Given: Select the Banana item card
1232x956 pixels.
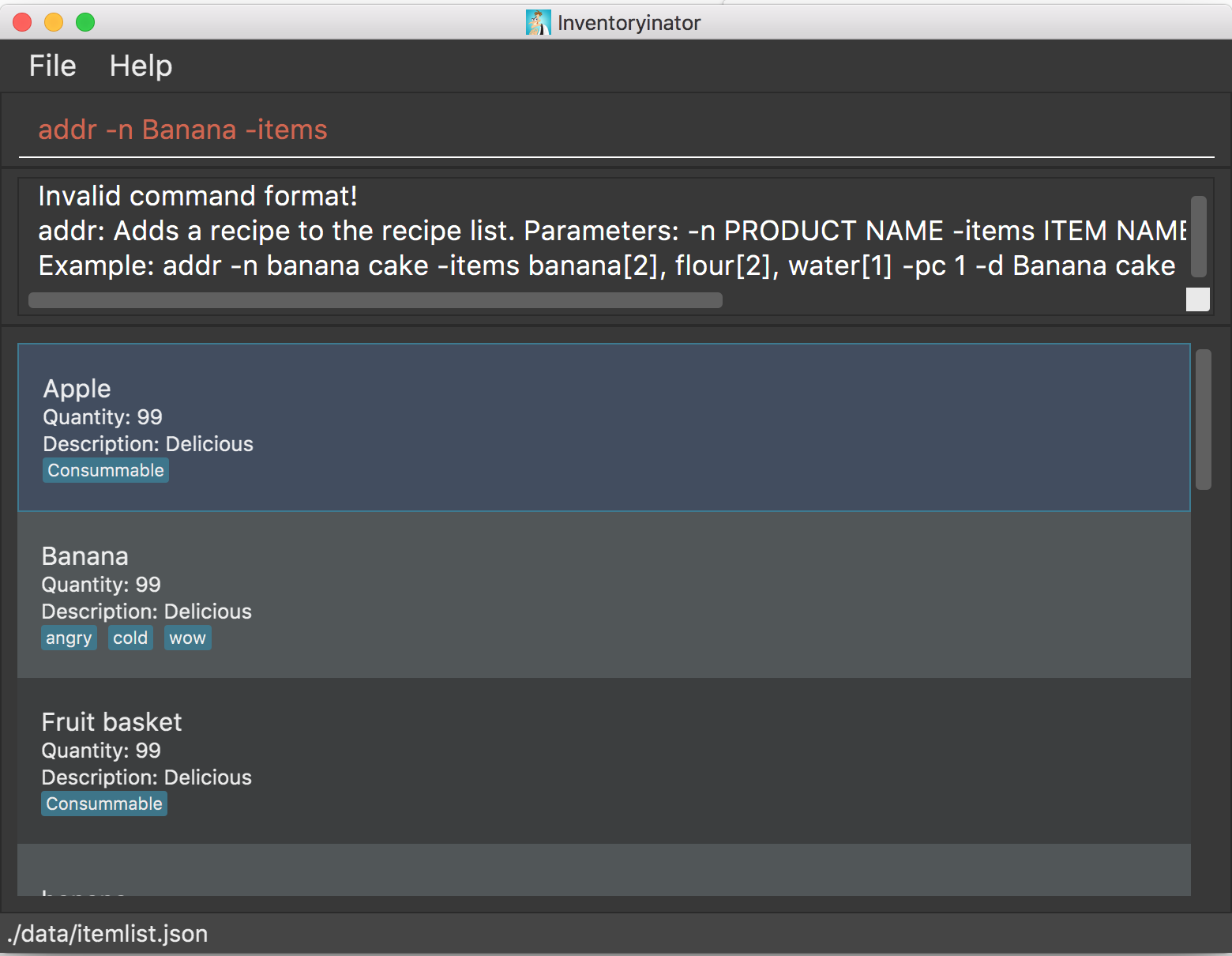Looking at the screenshot, I should pos(604,595).
